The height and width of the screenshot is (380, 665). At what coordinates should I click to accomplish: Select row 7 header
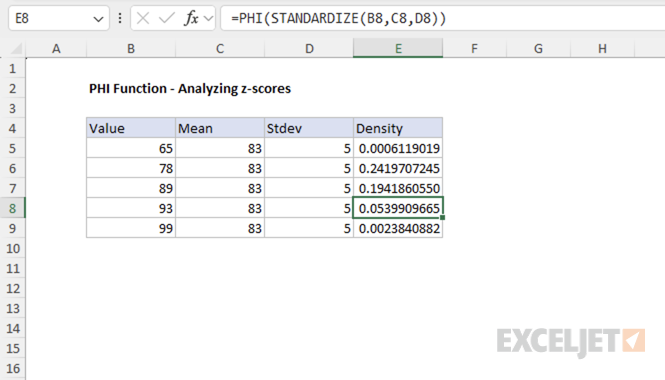12,188
